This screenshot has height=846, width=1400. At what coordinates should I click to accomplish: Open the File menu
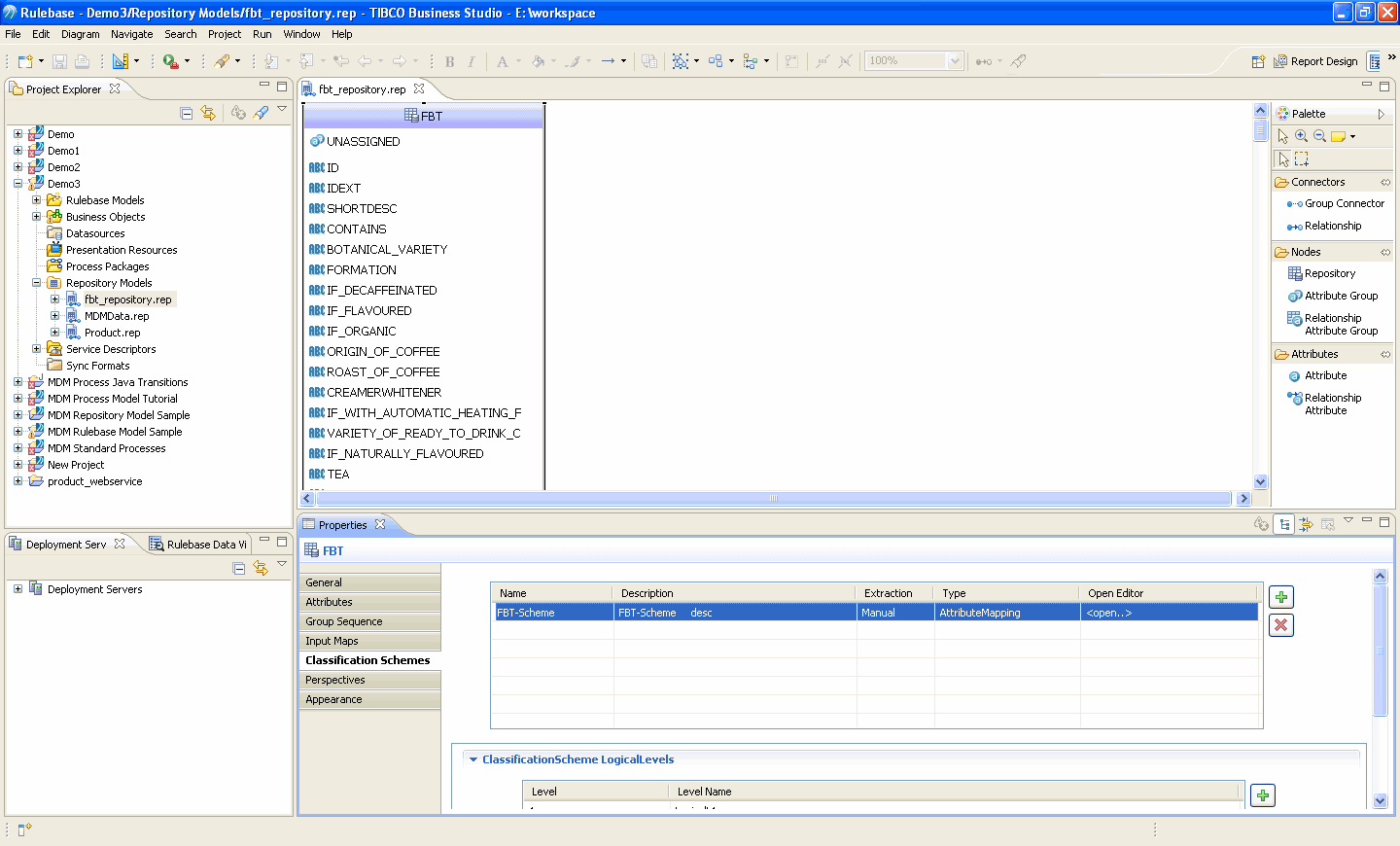tap(13, 34)
